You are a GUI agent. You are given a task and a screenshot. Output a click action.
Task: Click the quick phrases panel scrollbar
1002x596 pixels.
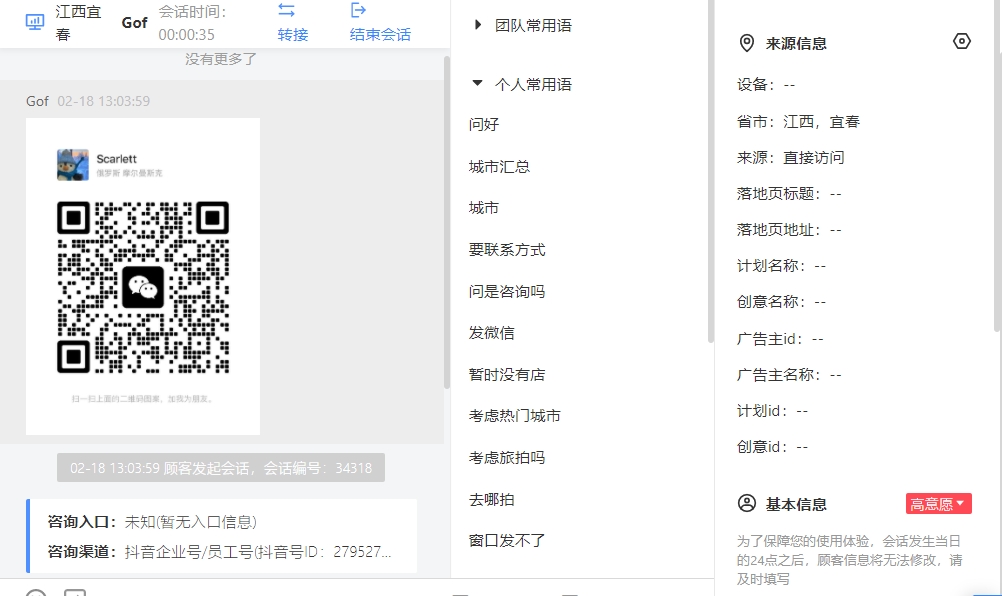point(711,171)
